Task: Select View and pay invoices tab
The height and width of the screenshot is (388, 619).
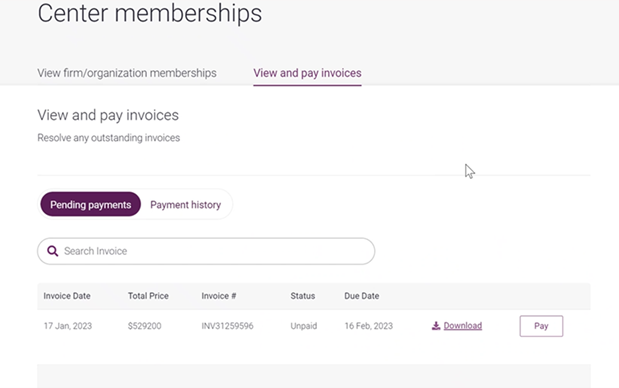Action: click(x=307, y=73)
